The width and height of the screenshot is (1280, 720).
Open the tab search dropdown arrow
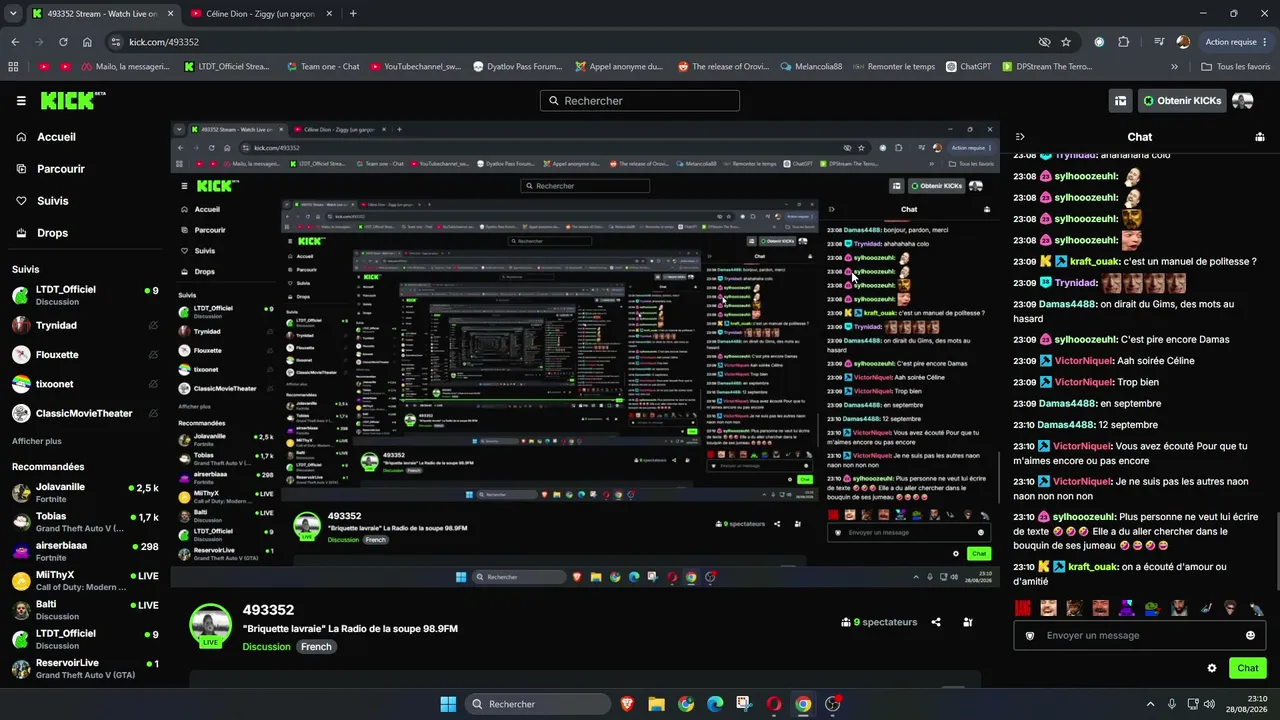click(x=13, y=14)
